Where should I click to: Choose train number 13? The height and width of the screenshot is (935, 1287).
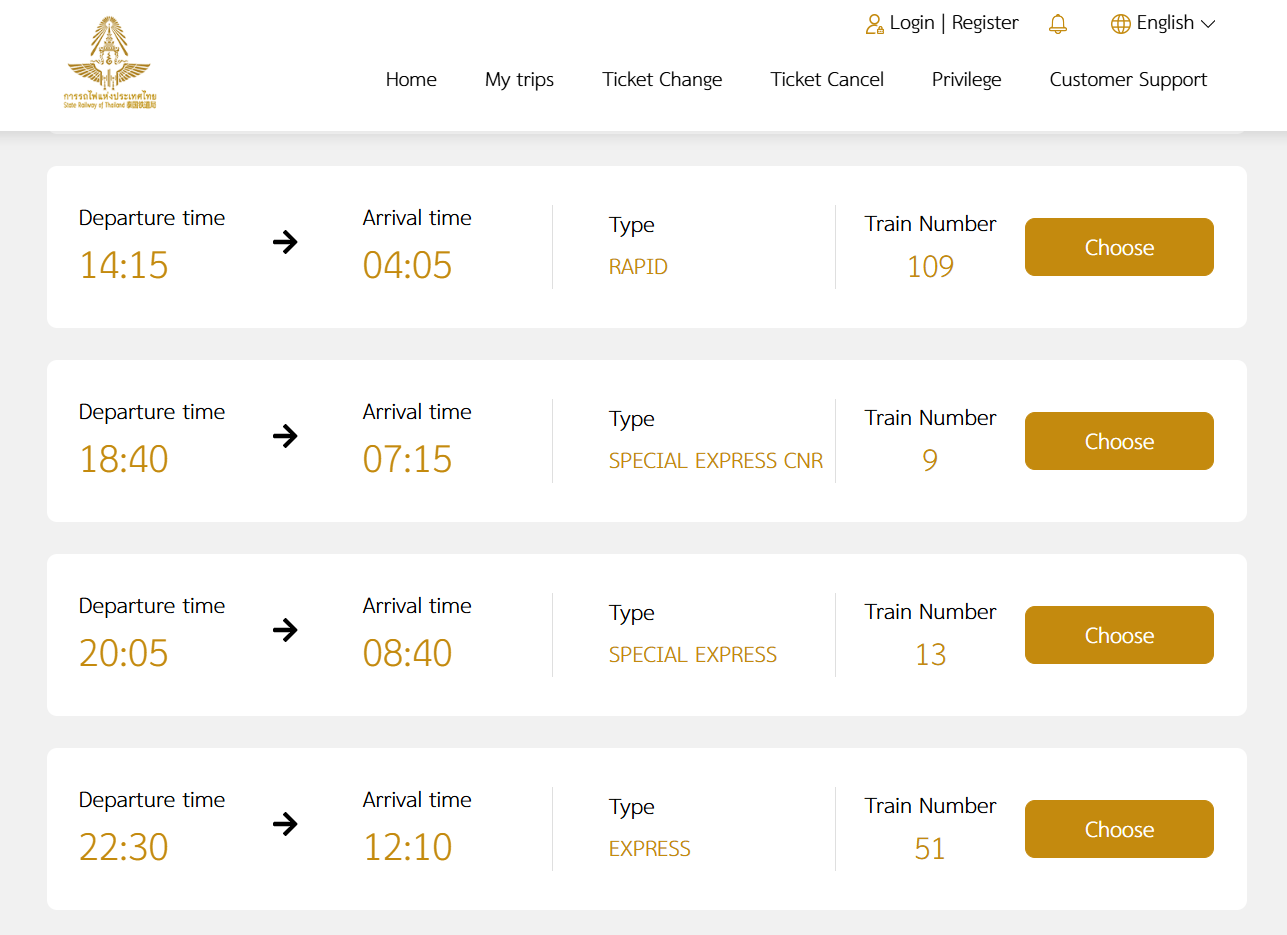point(1118,635)
